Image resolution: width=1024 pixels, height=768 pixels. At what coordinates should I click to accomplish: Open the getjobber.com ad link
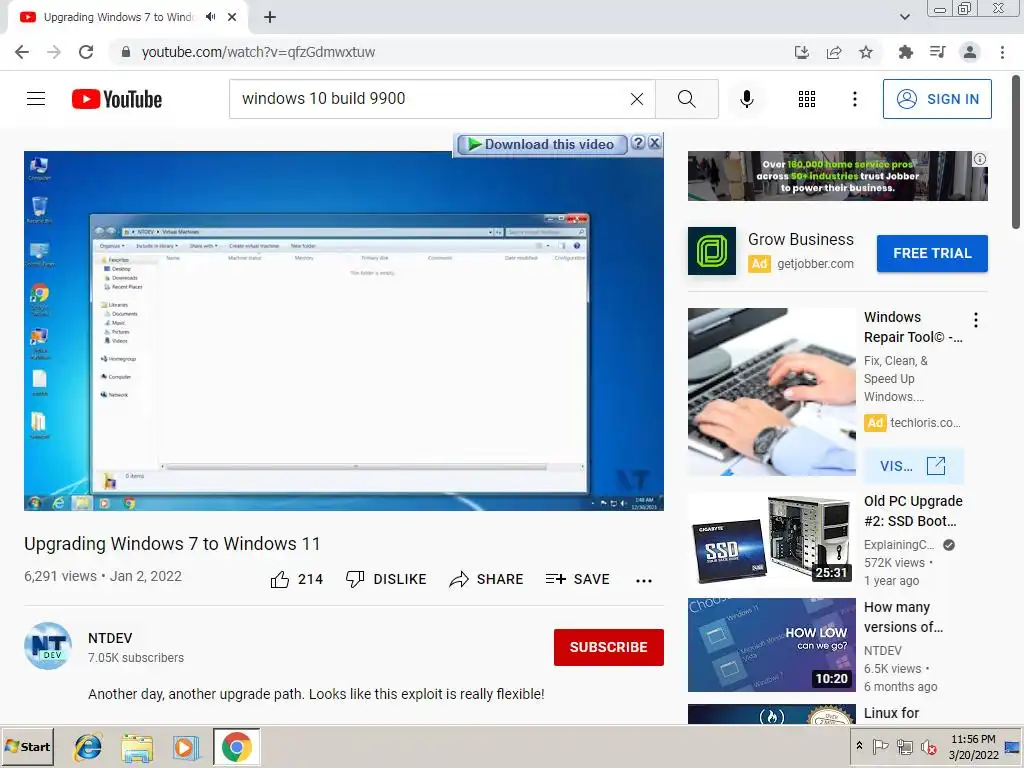point(815,264)
